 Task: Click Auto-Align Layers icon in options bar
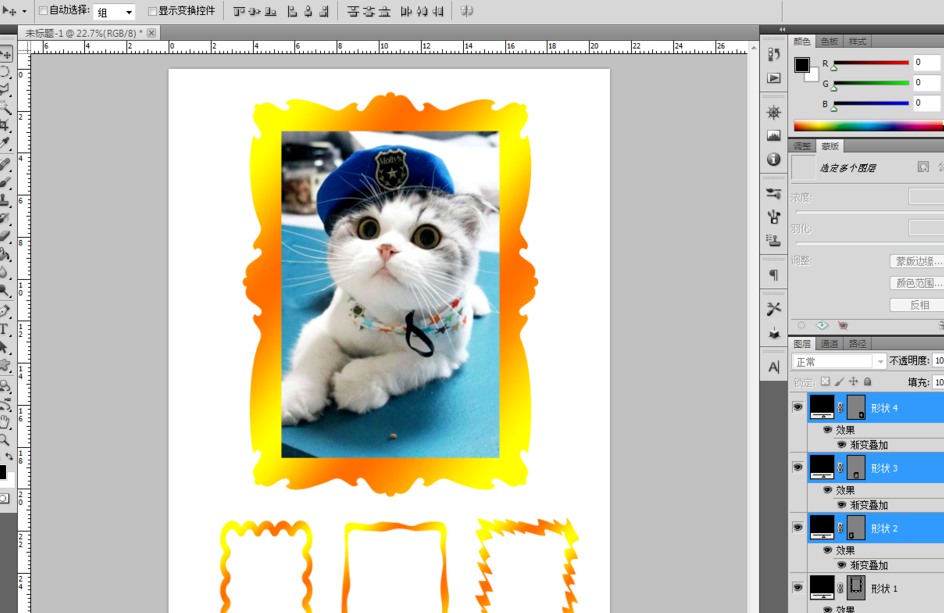point(467,11)
